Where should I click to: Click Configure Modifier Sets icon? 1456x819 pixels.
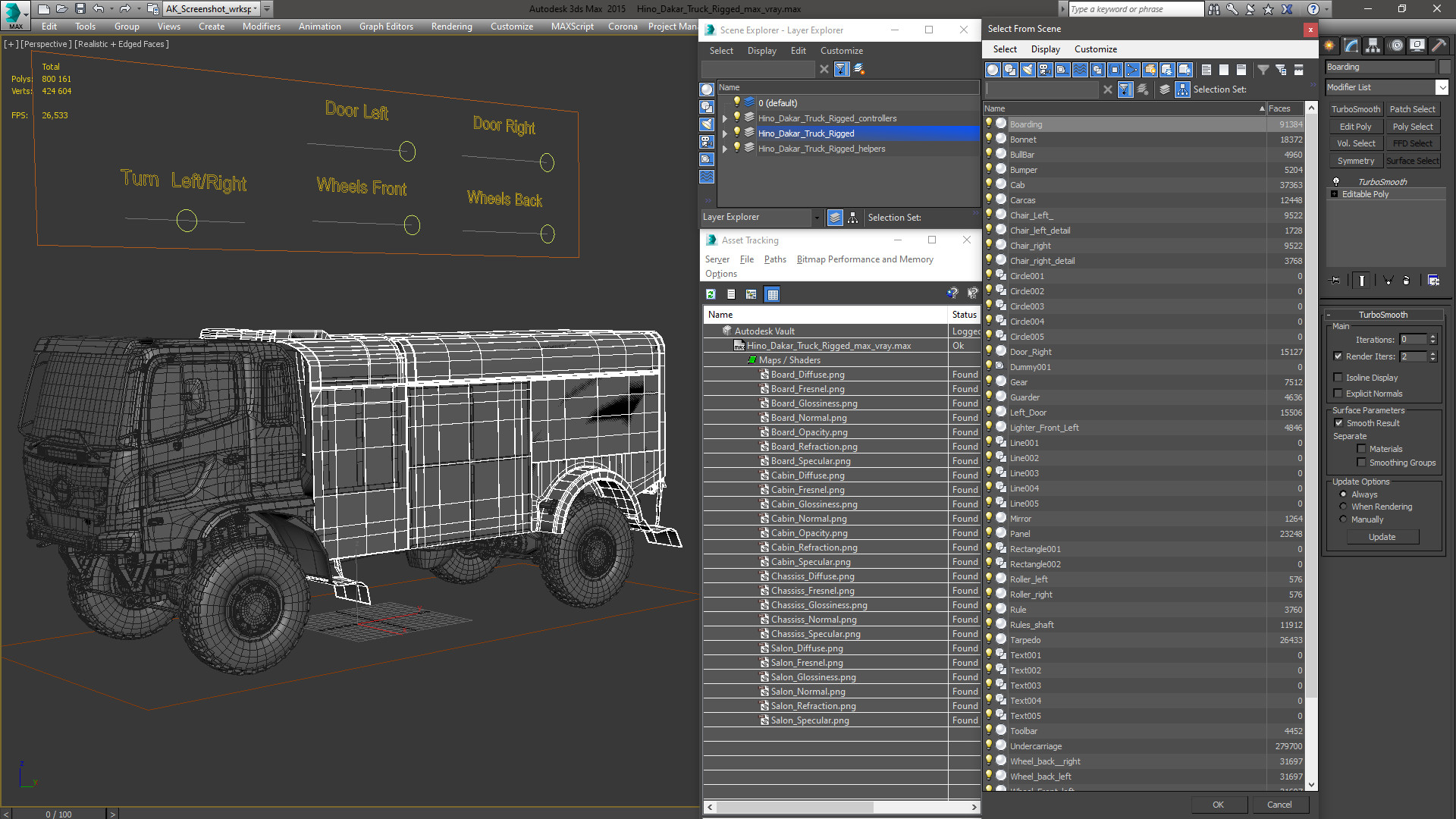click(x=1433, y=281)
